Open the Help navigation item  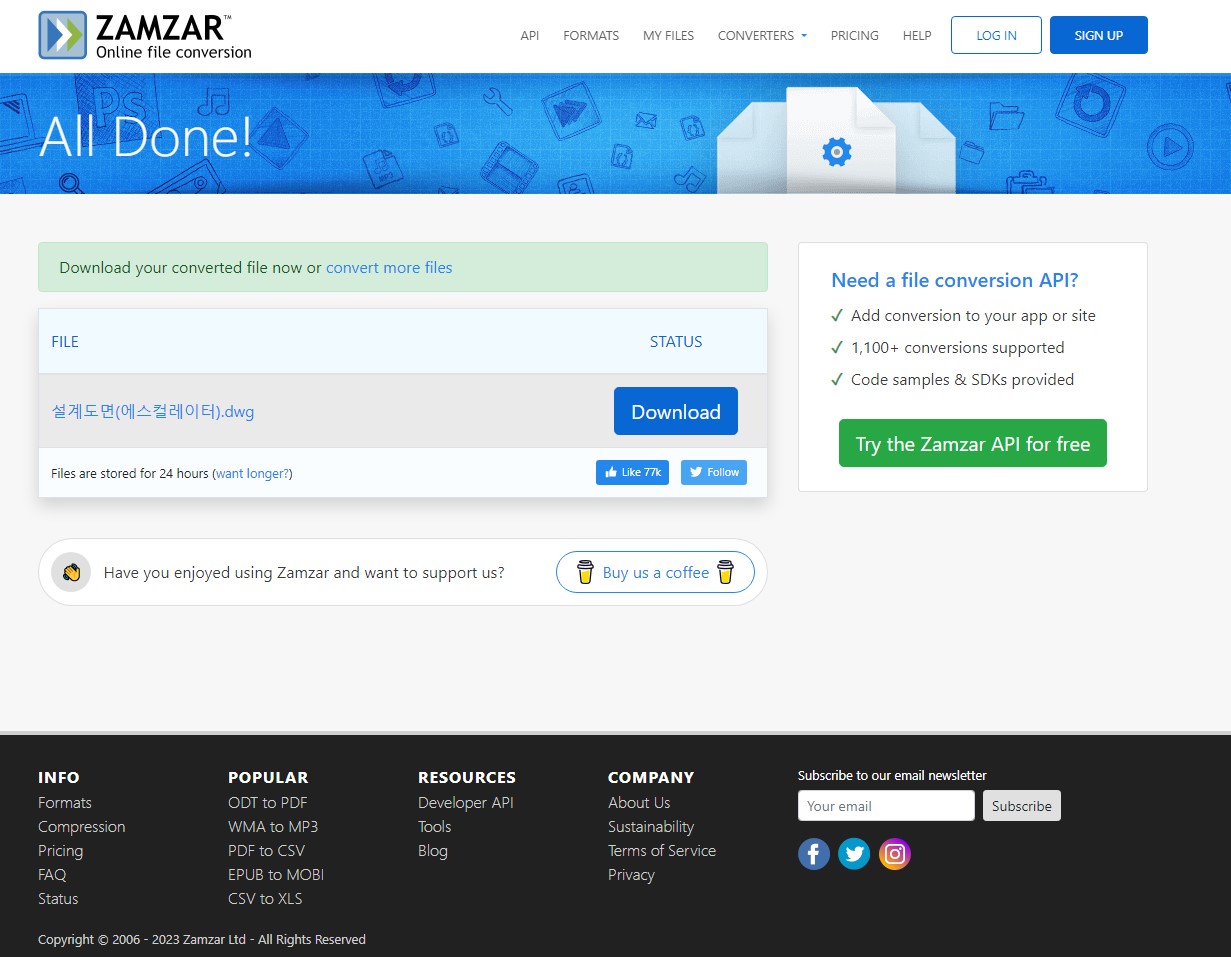point(917,35)
